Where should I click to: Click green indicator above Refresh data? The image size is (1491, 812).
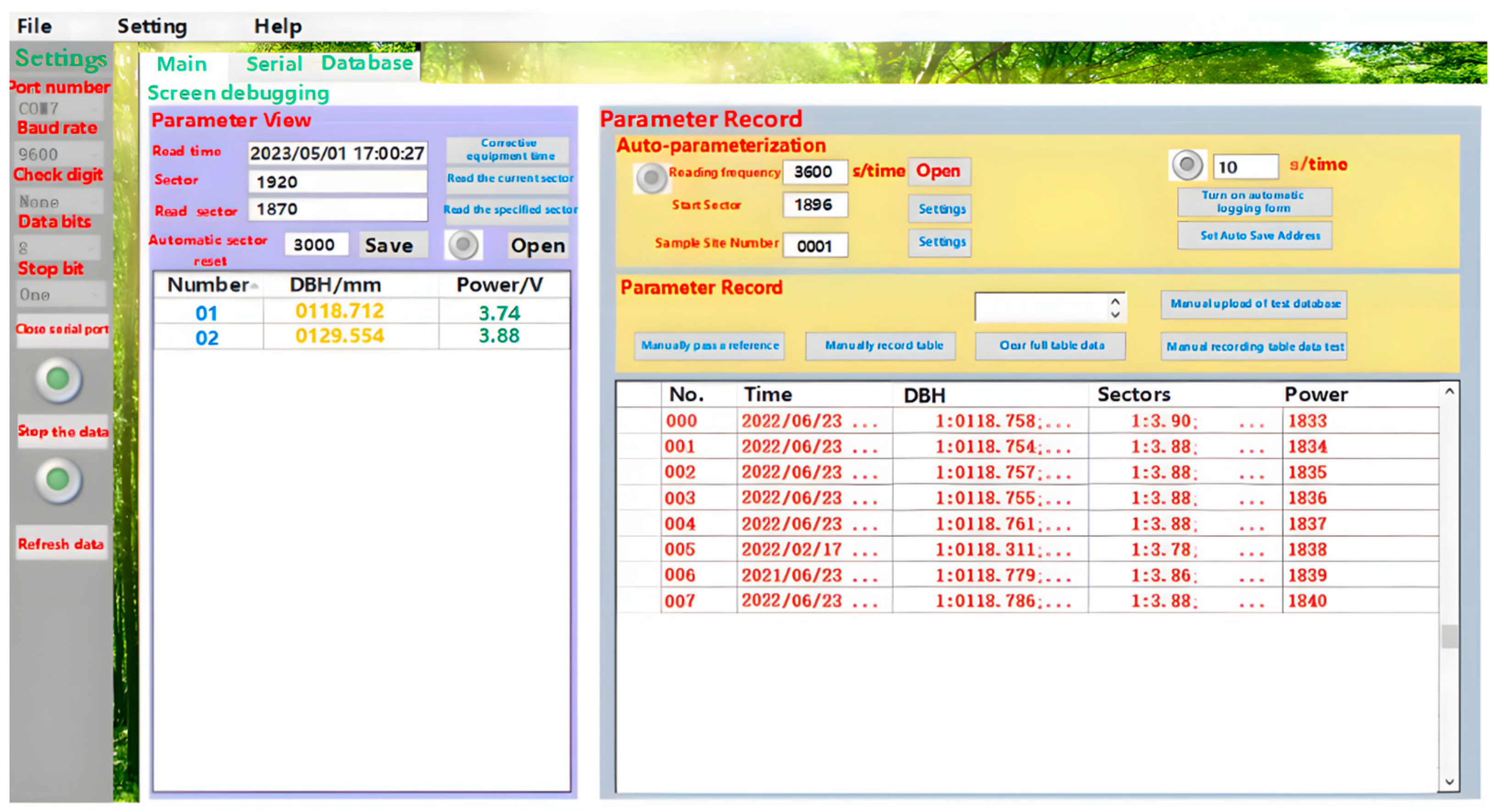coord(58,480)
